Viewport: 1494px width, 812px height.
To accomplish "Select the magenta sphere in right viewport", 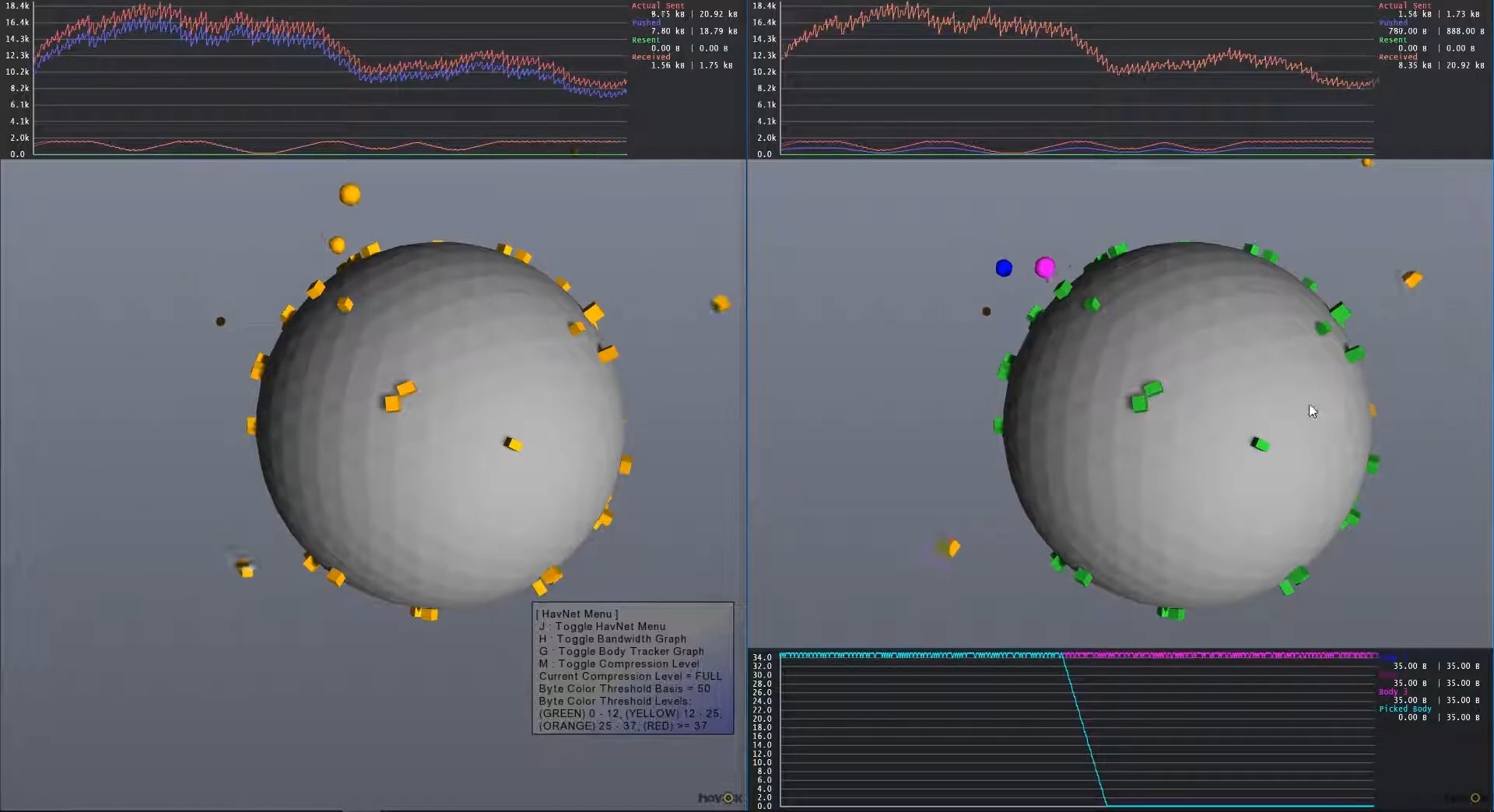I will (x=1045, y=268).
